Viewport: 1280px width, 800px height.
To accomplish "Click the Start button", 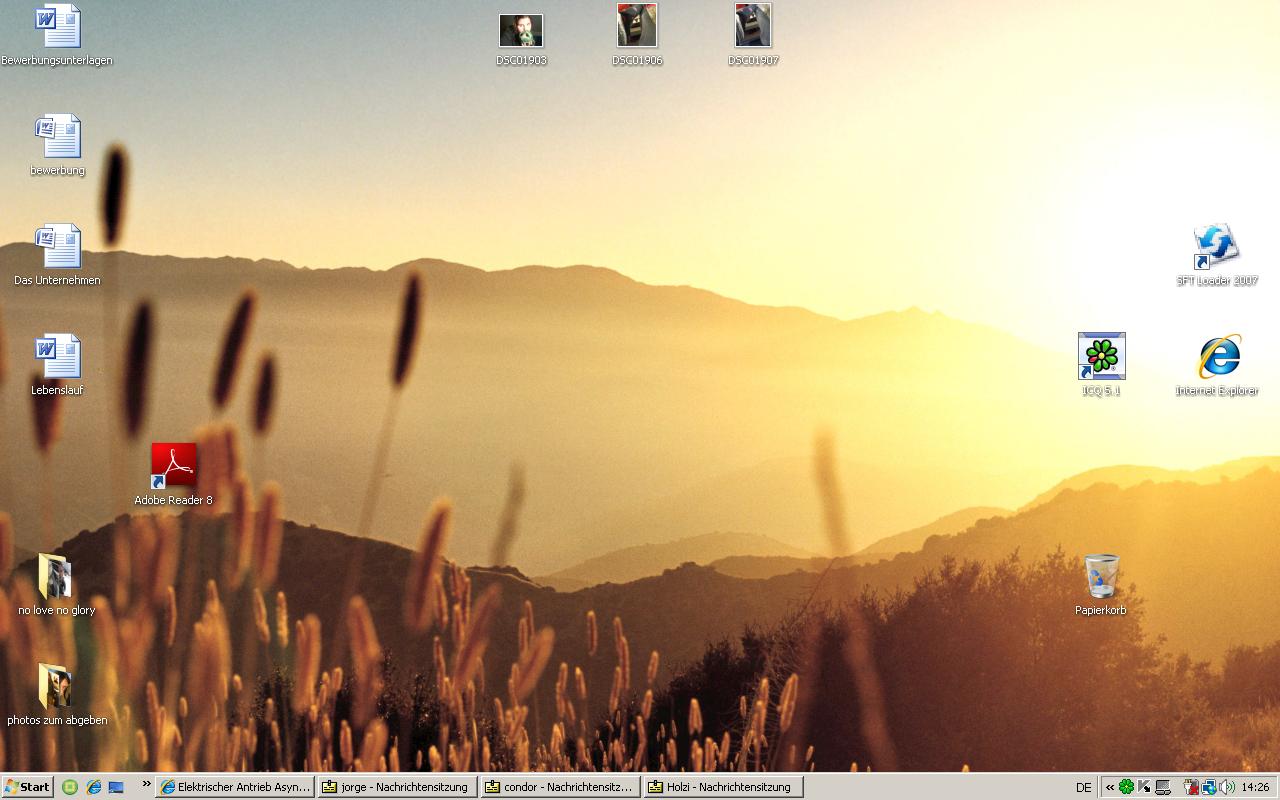I will click(28, 787).
